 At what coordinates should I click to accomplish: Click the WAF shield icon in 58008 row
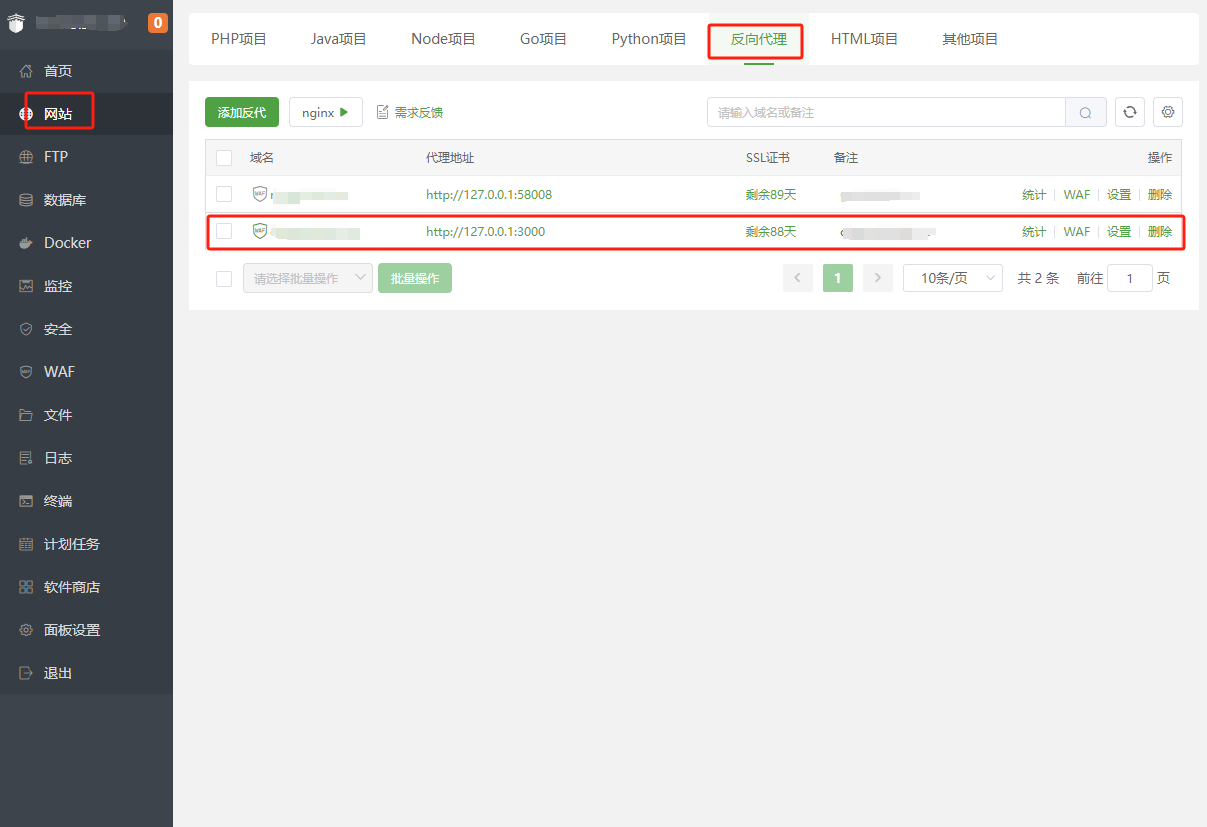click(260, 194)
